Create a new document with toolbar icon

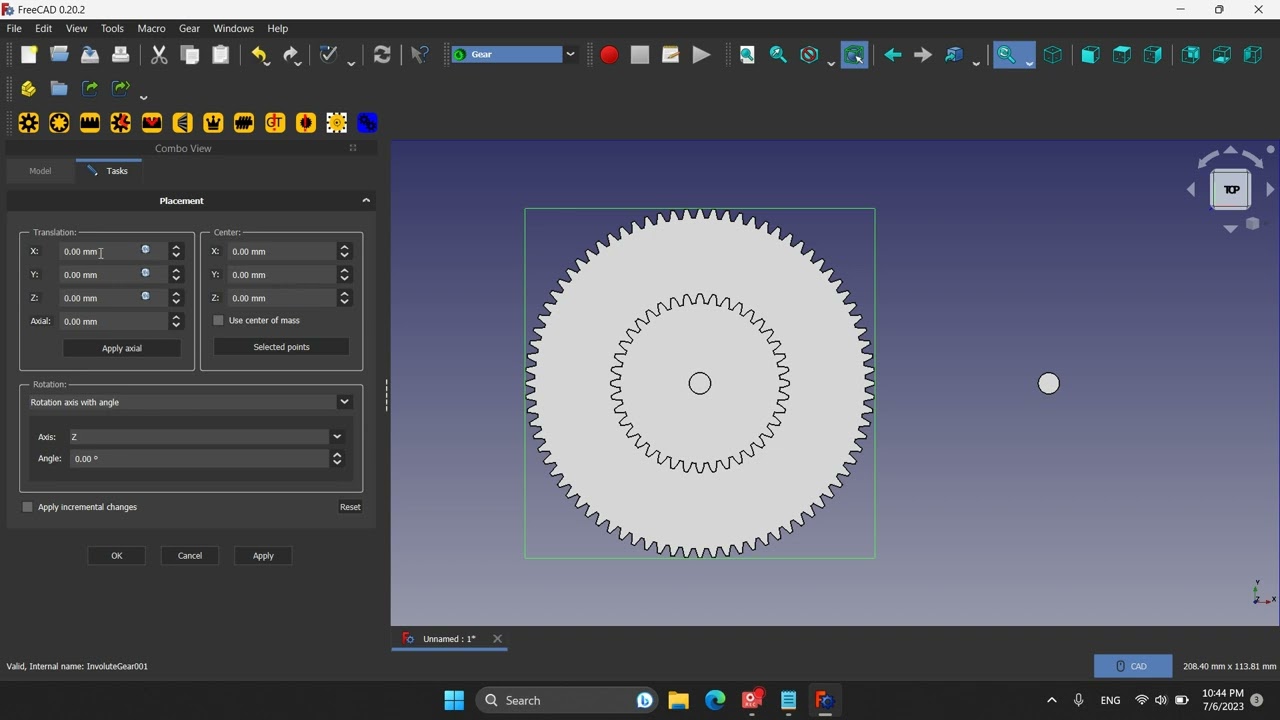(x=29, y=55)
